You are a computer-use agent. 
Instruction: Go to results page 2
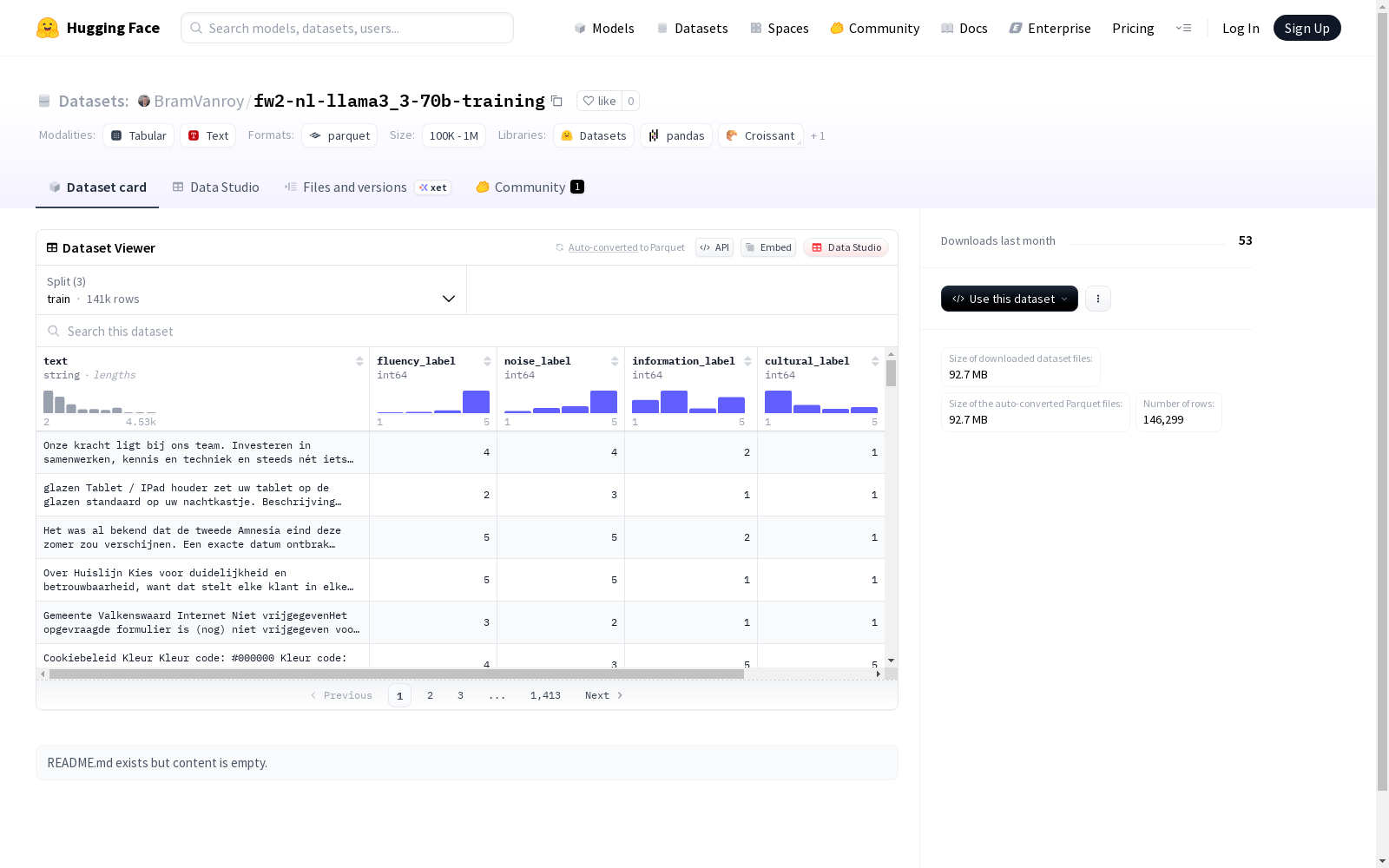click(430, 695)
